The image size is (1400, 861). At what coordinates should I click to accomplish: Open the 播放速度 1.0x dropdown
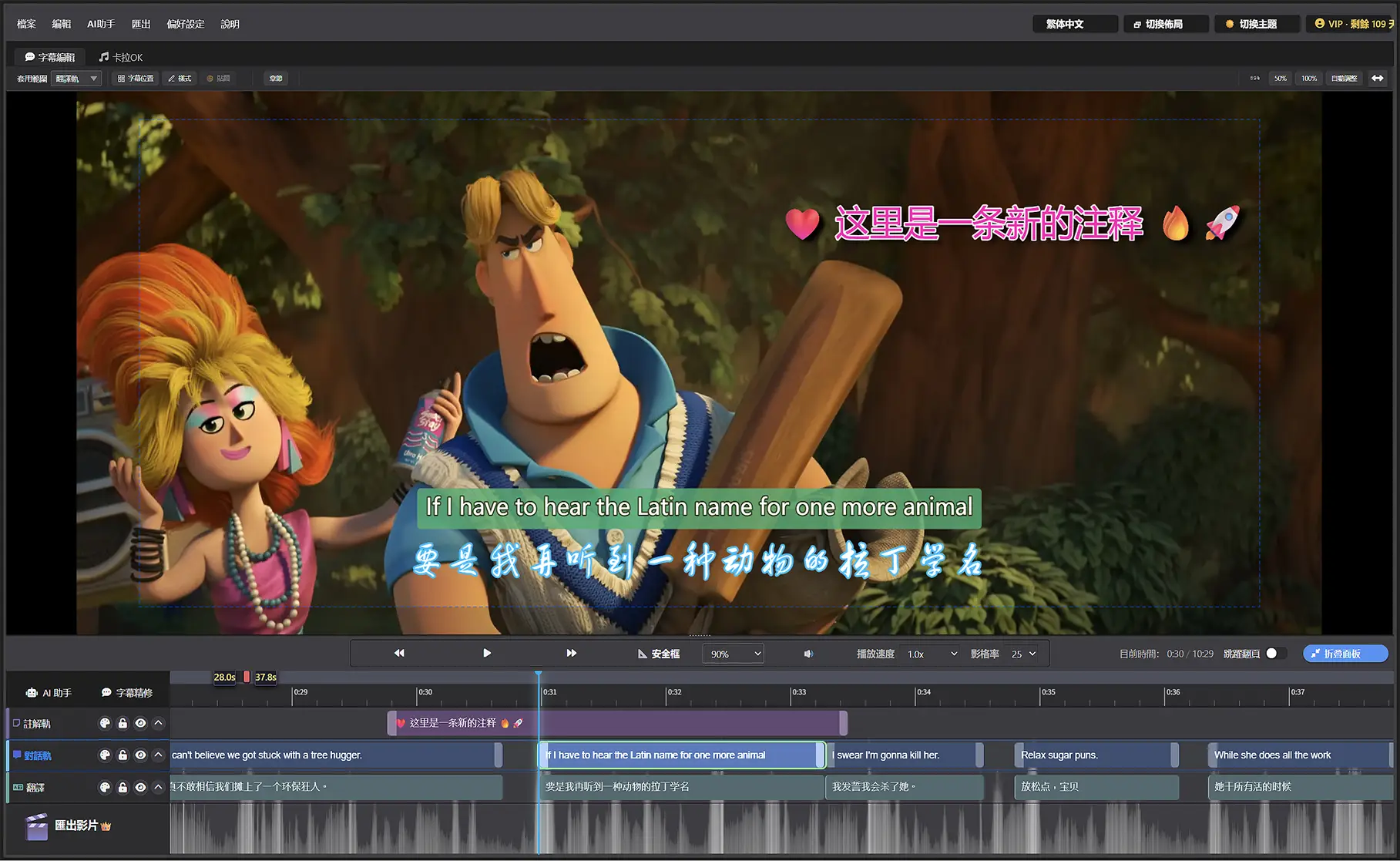point(932,654)
